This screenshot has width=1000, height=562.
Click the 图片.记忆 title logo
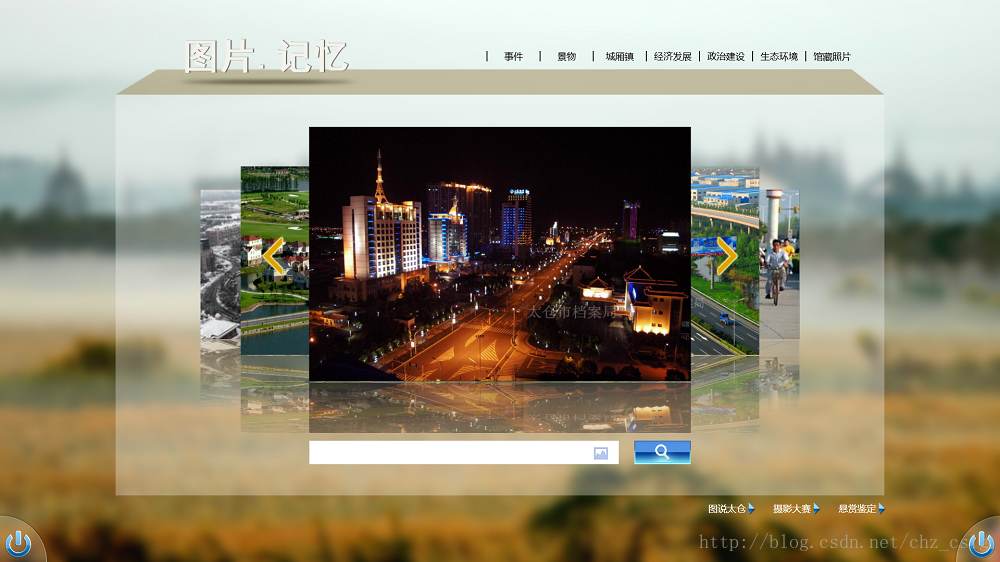[x=266, y=57]
